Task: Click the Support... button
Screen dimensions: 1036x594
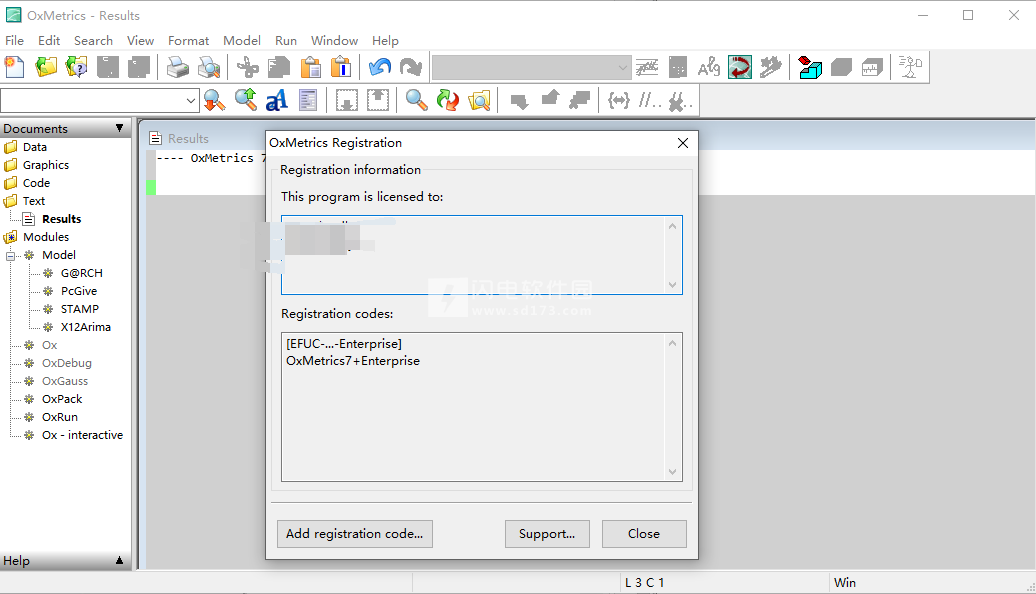Action: click(547, 534)
